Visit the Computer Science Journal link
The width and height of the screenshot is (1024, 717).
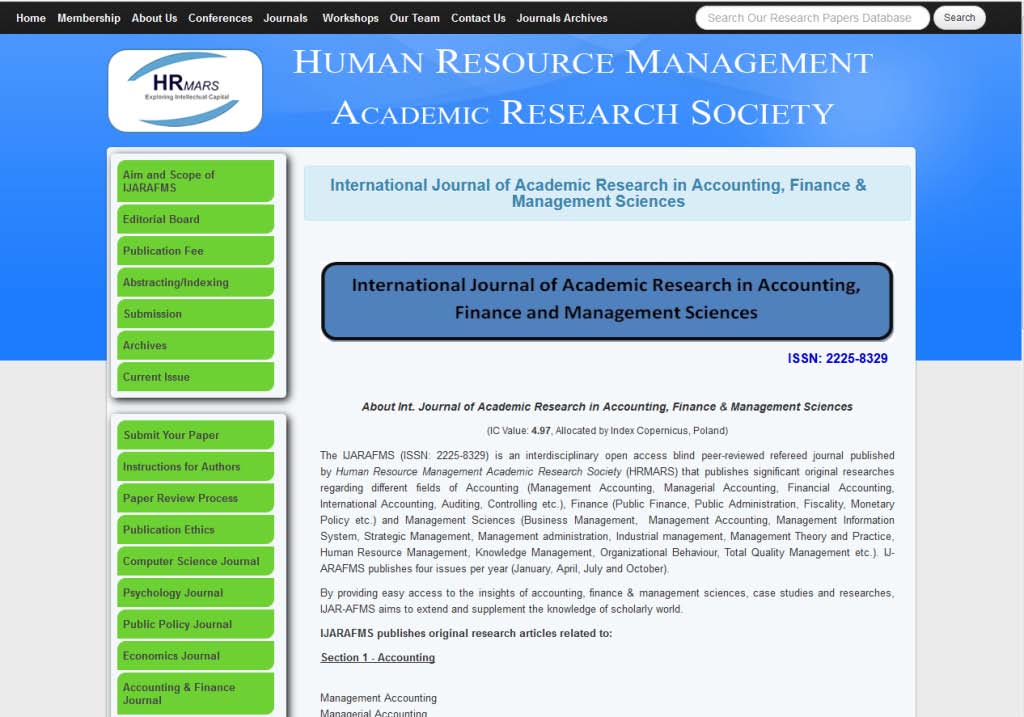point(195,562)
